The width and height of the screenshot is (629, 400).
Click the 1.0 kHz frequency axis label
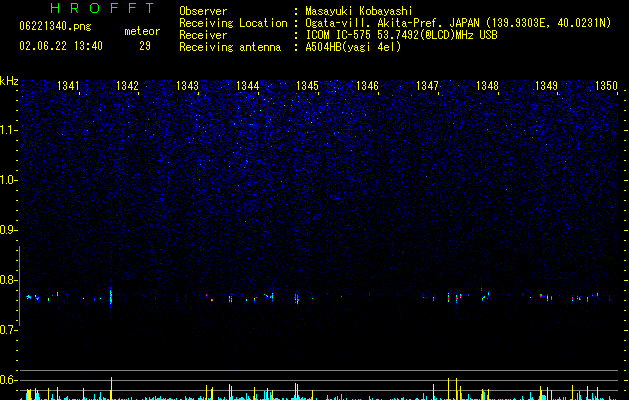[x=9, y=180]
